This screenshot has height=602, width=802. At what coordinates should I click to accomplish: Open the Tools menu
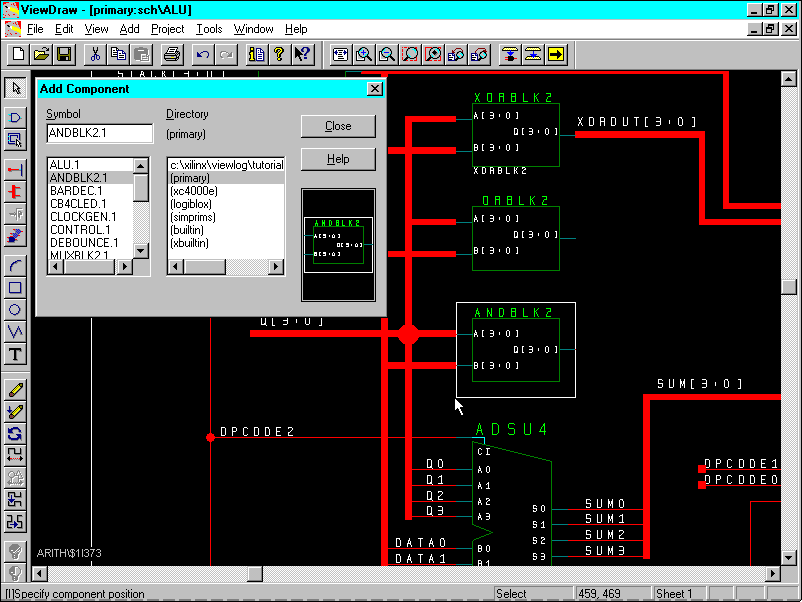pyautogui.click(x=209, y=29)
